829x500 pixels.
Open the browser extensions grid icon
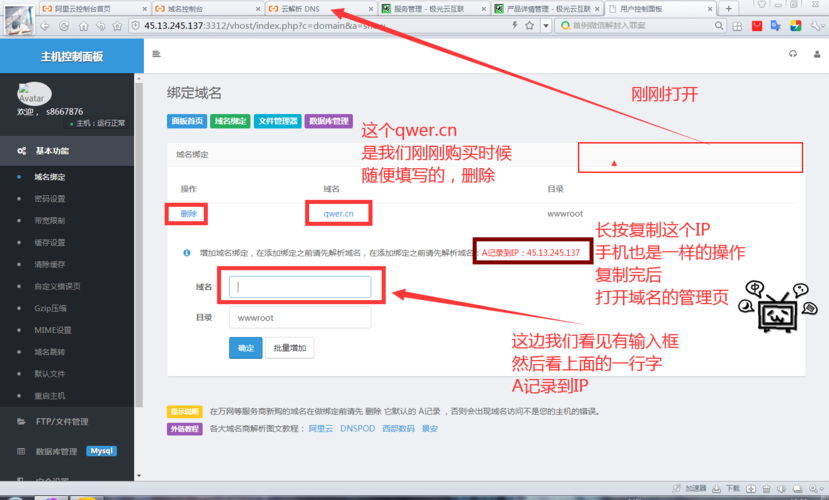[738, 26]
